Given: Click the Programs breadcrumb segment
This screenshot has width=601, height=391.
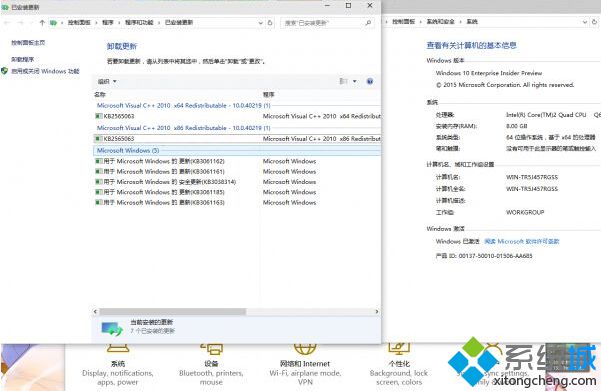Looking at the screenshot, I should point(108,23).
